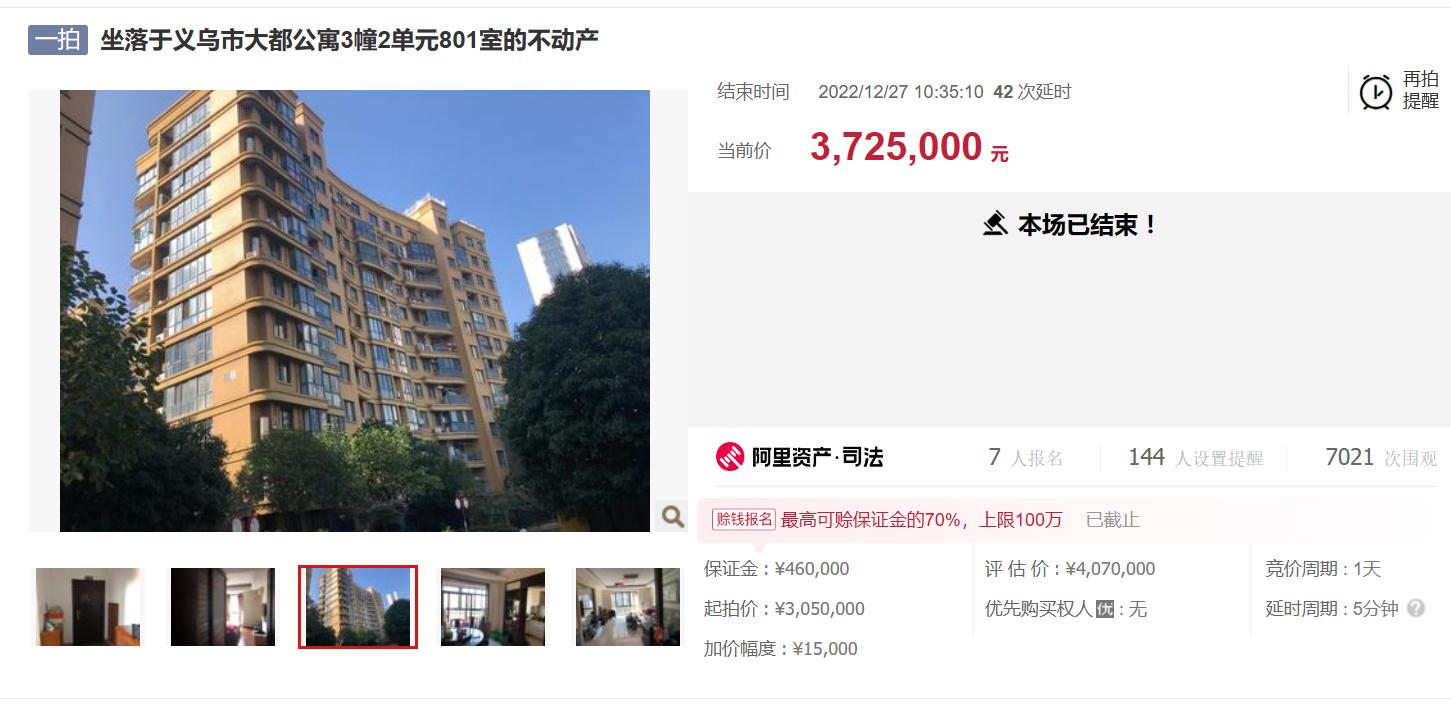Select the dark interior room thumbnail

point(223,607)
